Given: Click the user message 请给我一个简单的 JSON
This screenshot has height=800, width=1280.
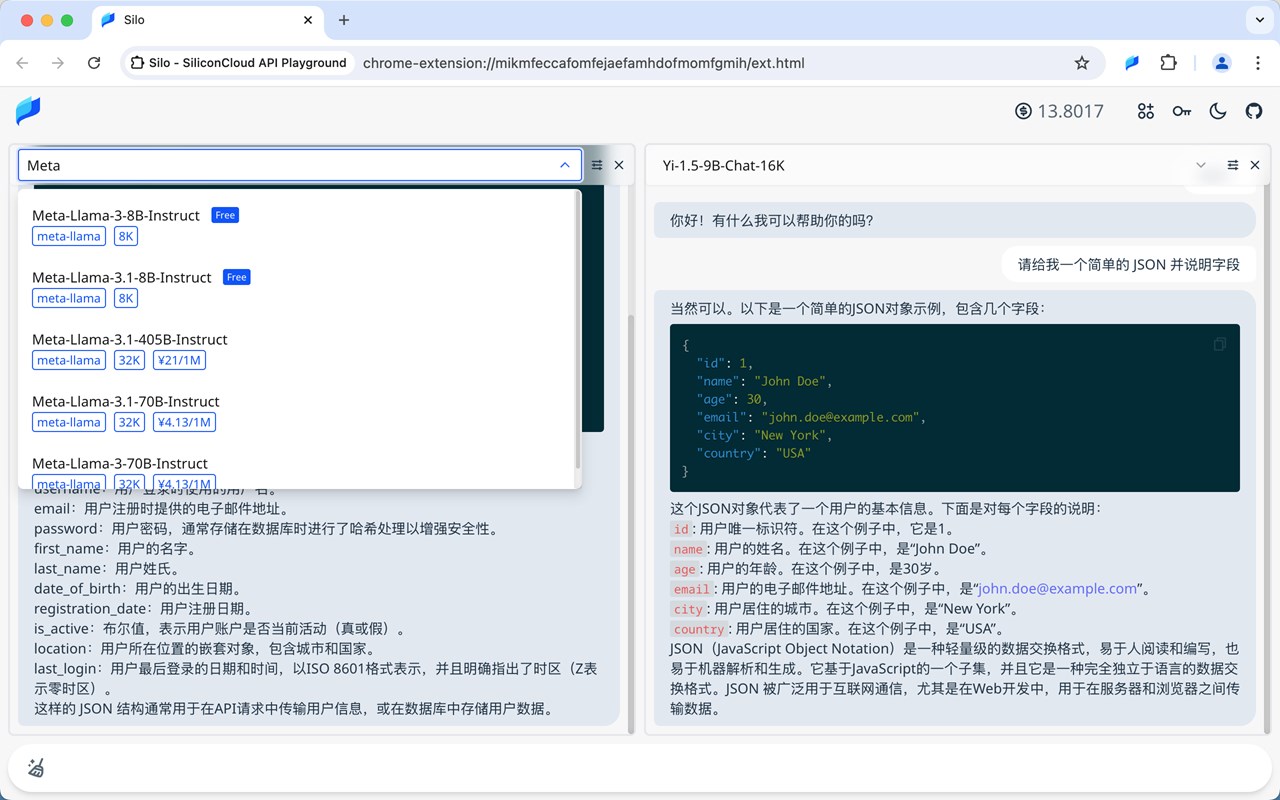Looking at the screenshot, I should [x=1128, y=264].
